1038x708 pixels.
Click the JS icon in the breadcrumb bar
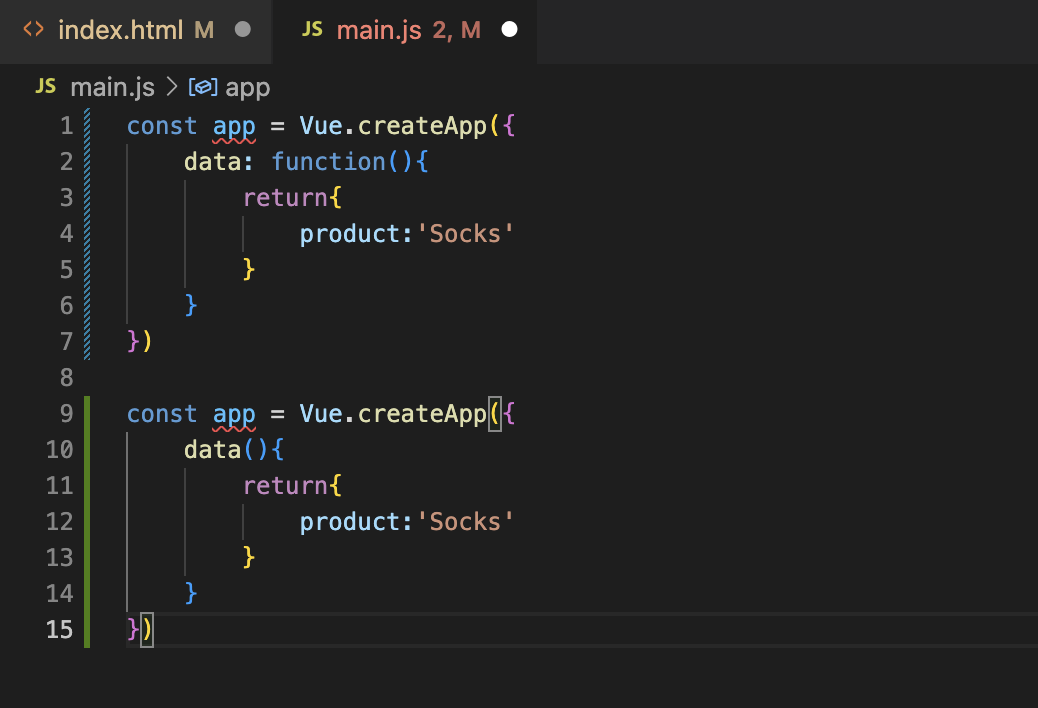(46, 86)
